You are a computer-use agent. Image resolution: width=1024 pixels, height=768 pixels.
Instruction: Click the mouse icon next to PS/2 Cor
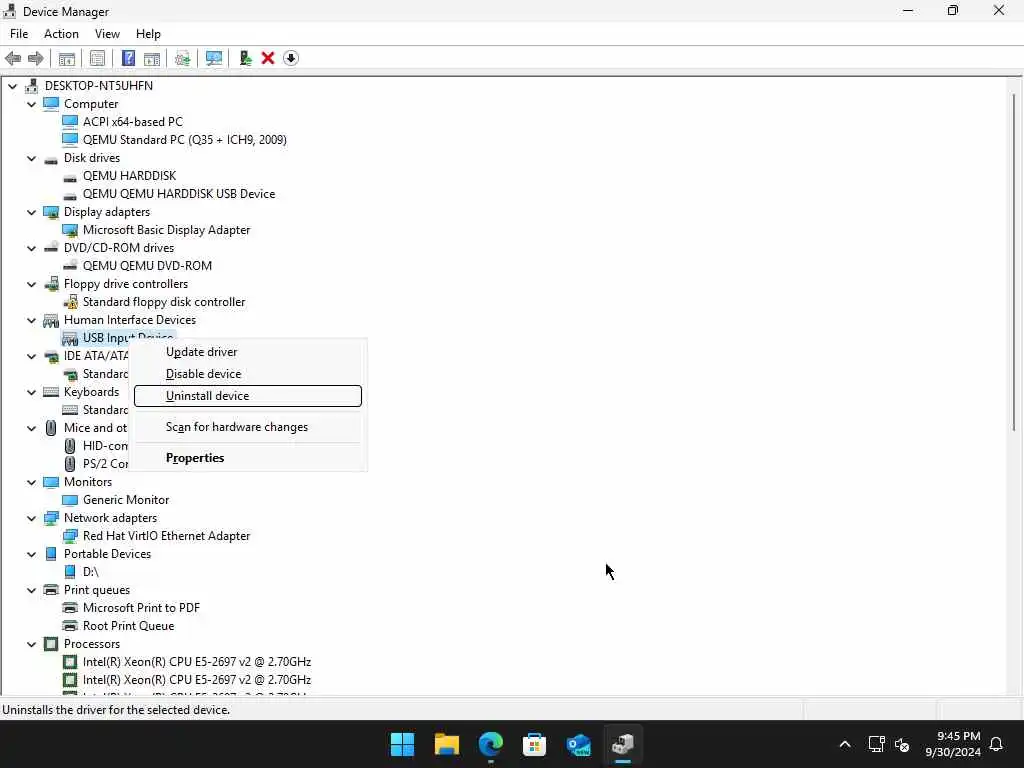[x=70, y=464]
